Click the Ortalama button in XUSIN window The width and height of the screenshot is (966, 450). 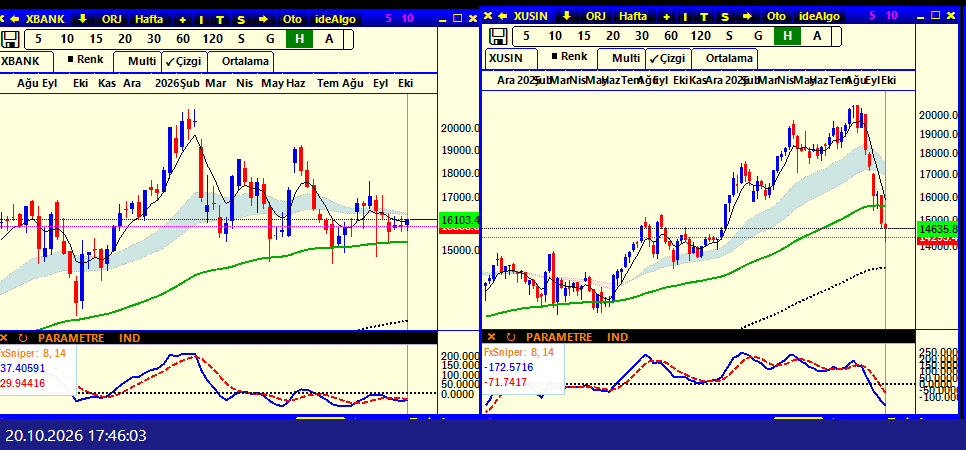tap(729, 59)
